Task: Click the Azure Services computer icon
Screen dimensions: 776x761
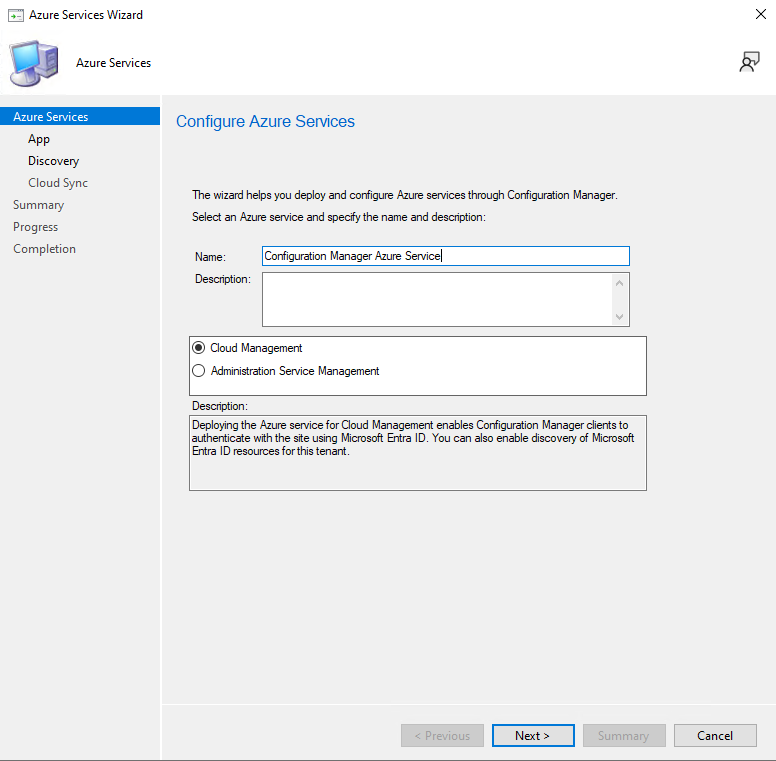Action: [x=33, y=63]
